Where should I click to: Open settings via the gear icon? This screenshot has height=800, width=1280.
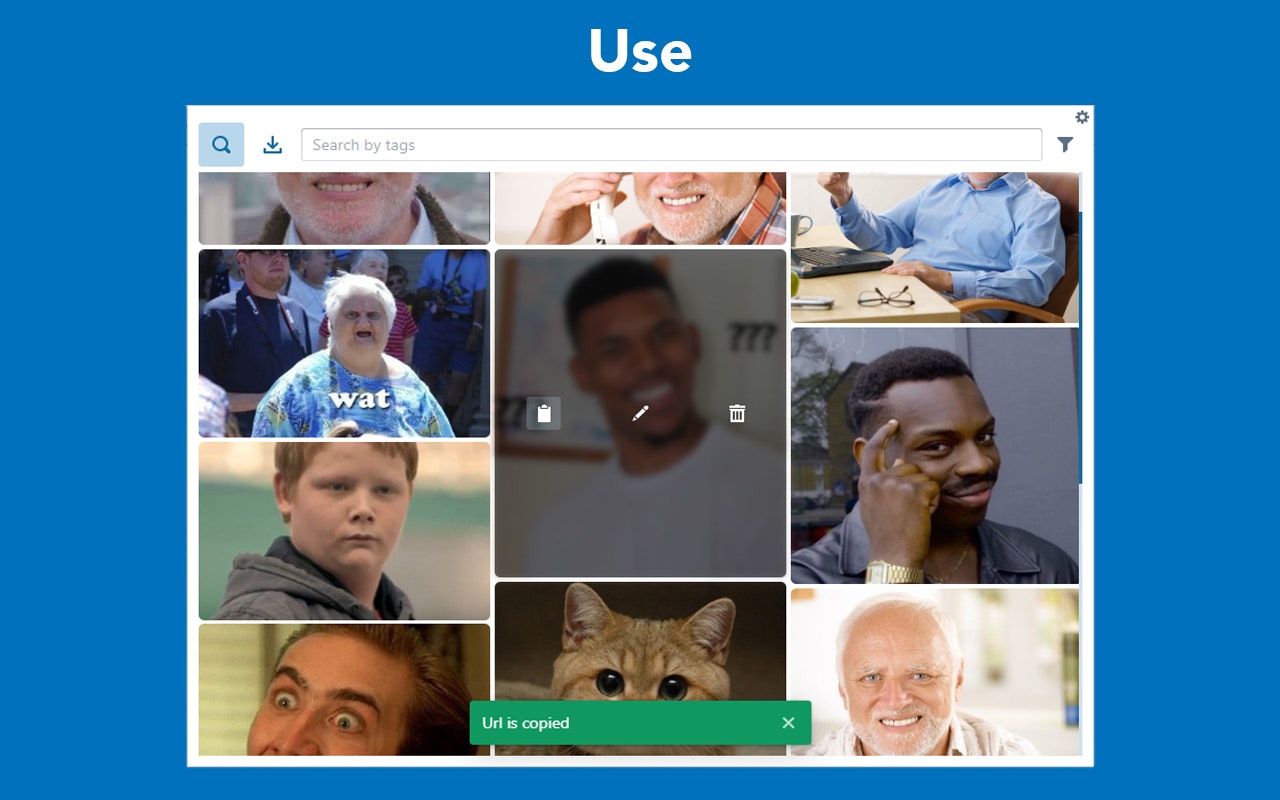1082,117
